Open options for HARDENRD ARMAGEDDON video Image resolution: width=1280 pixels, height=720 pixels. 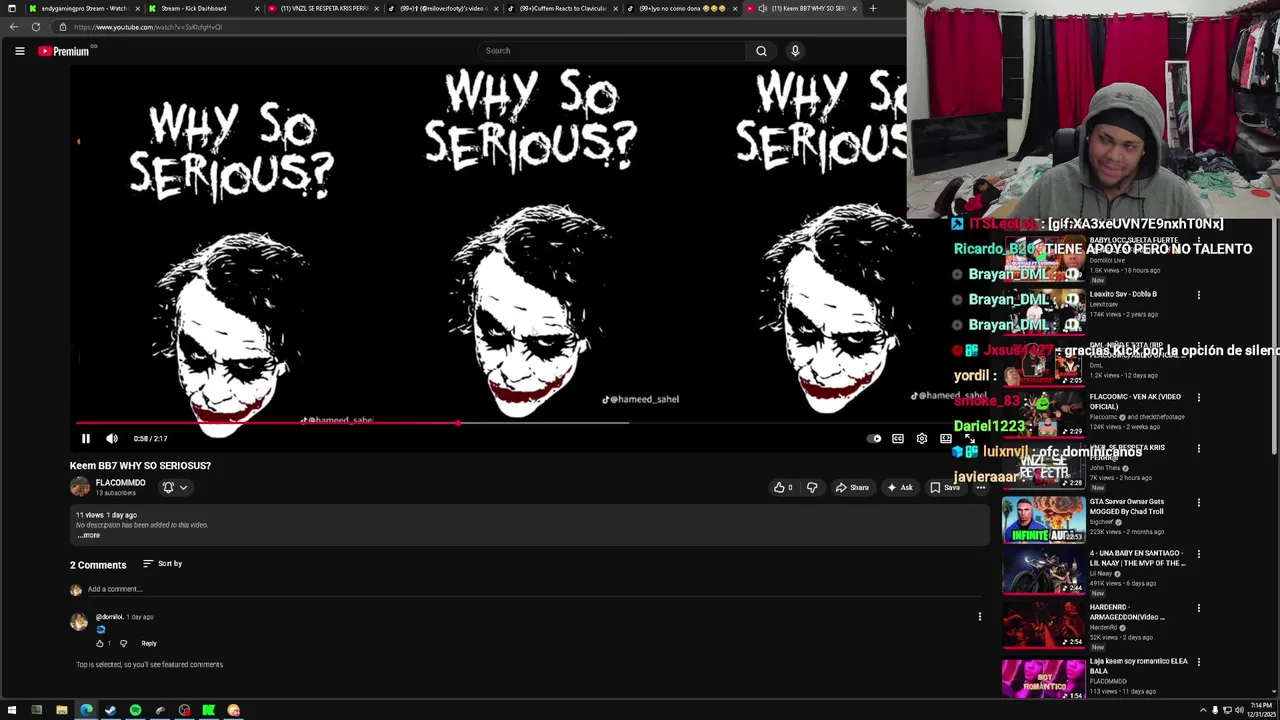(1199, 608)
